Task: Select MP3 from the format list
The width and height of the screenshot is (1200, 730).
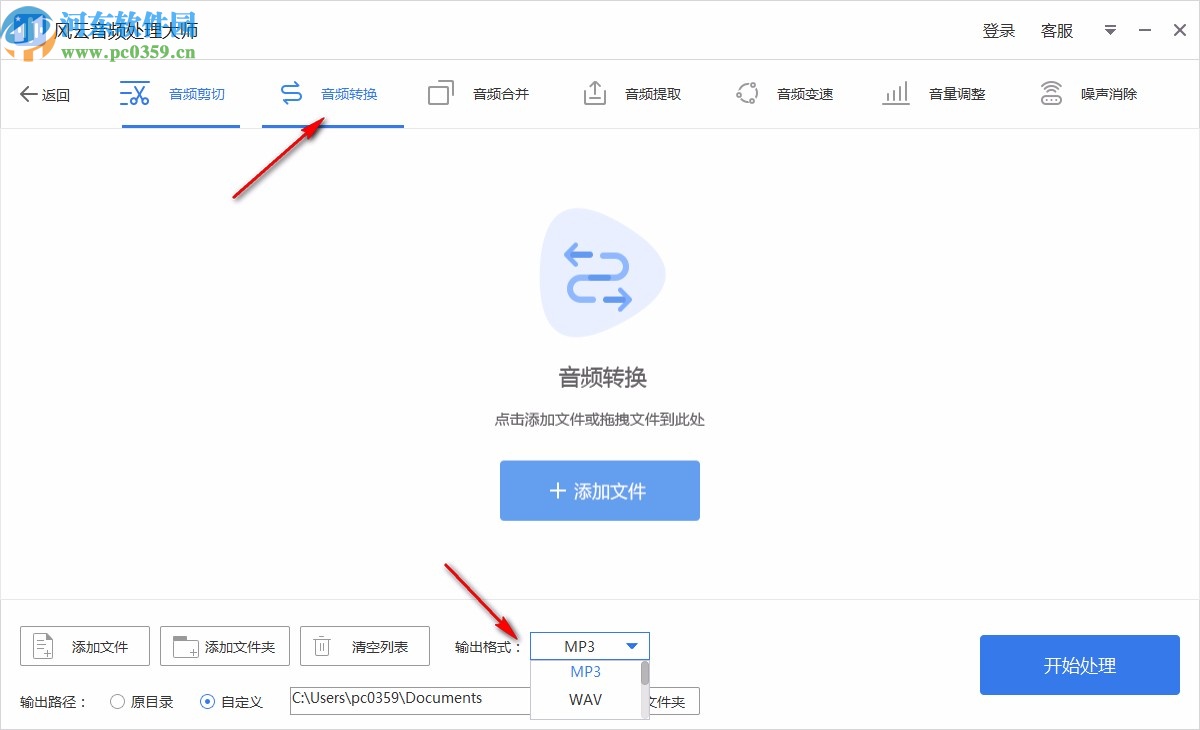Action: (x=586, y=671)
